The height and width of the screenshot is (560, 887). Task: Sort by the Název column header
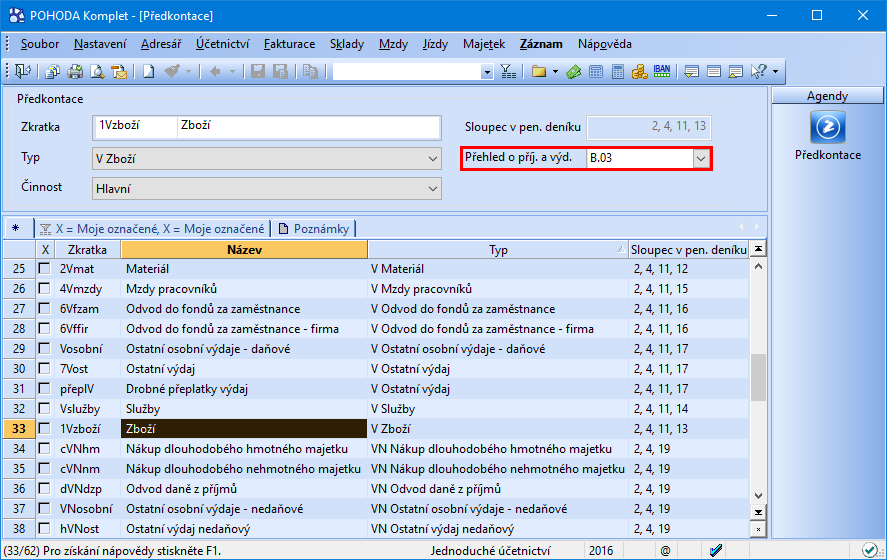point(244,249)
